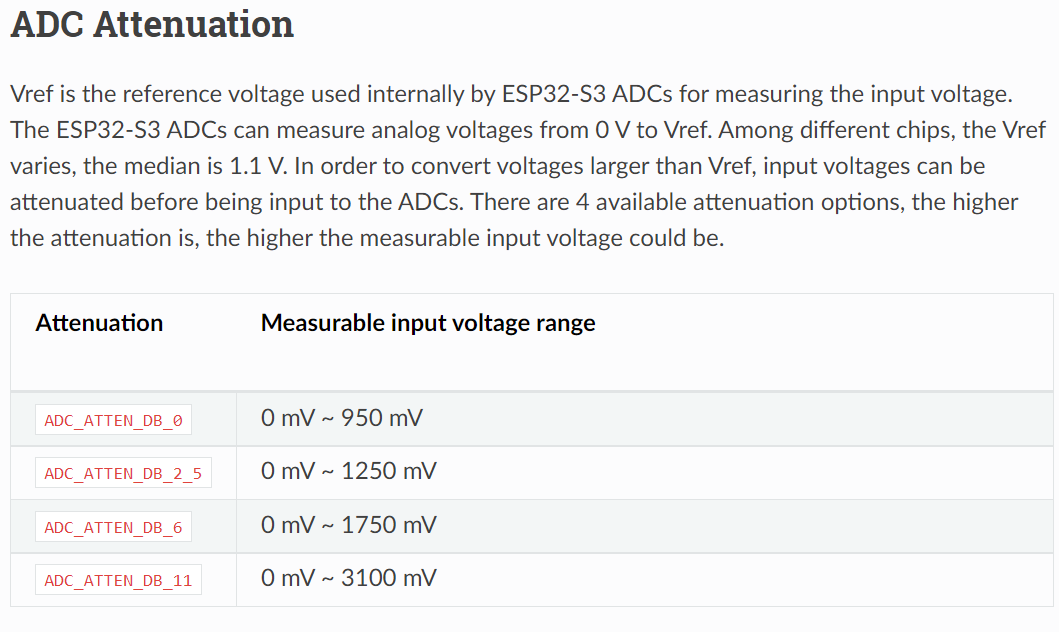The image size is (1059, 632).
Task: Click the "Attenuation" column header
Action: [99, 323]
